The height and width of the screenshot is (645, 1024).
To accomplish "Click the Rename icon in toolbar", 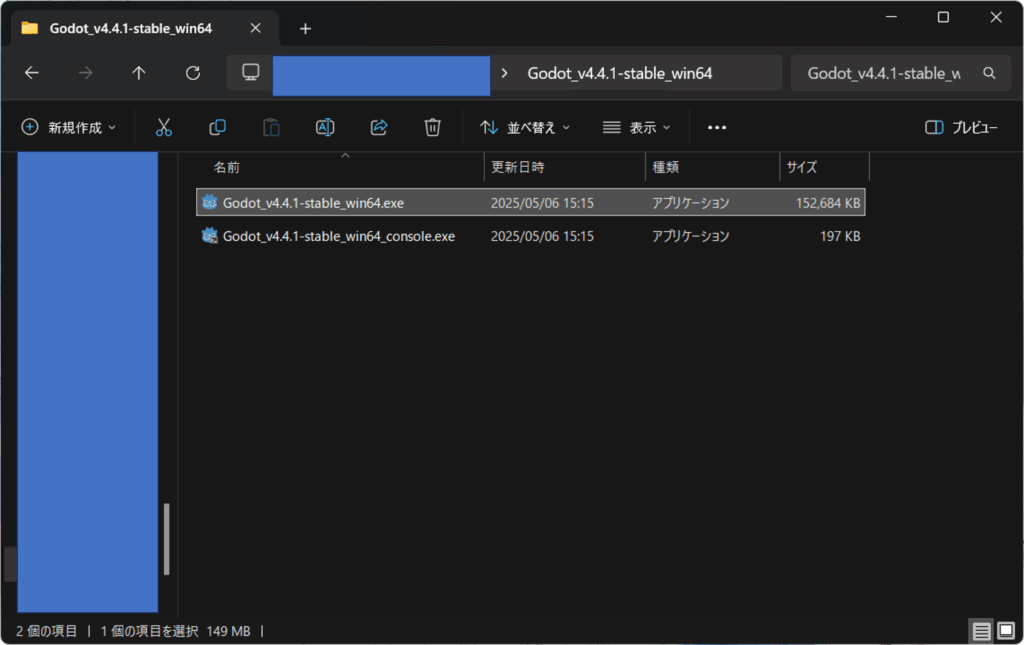I will [325, 127].
